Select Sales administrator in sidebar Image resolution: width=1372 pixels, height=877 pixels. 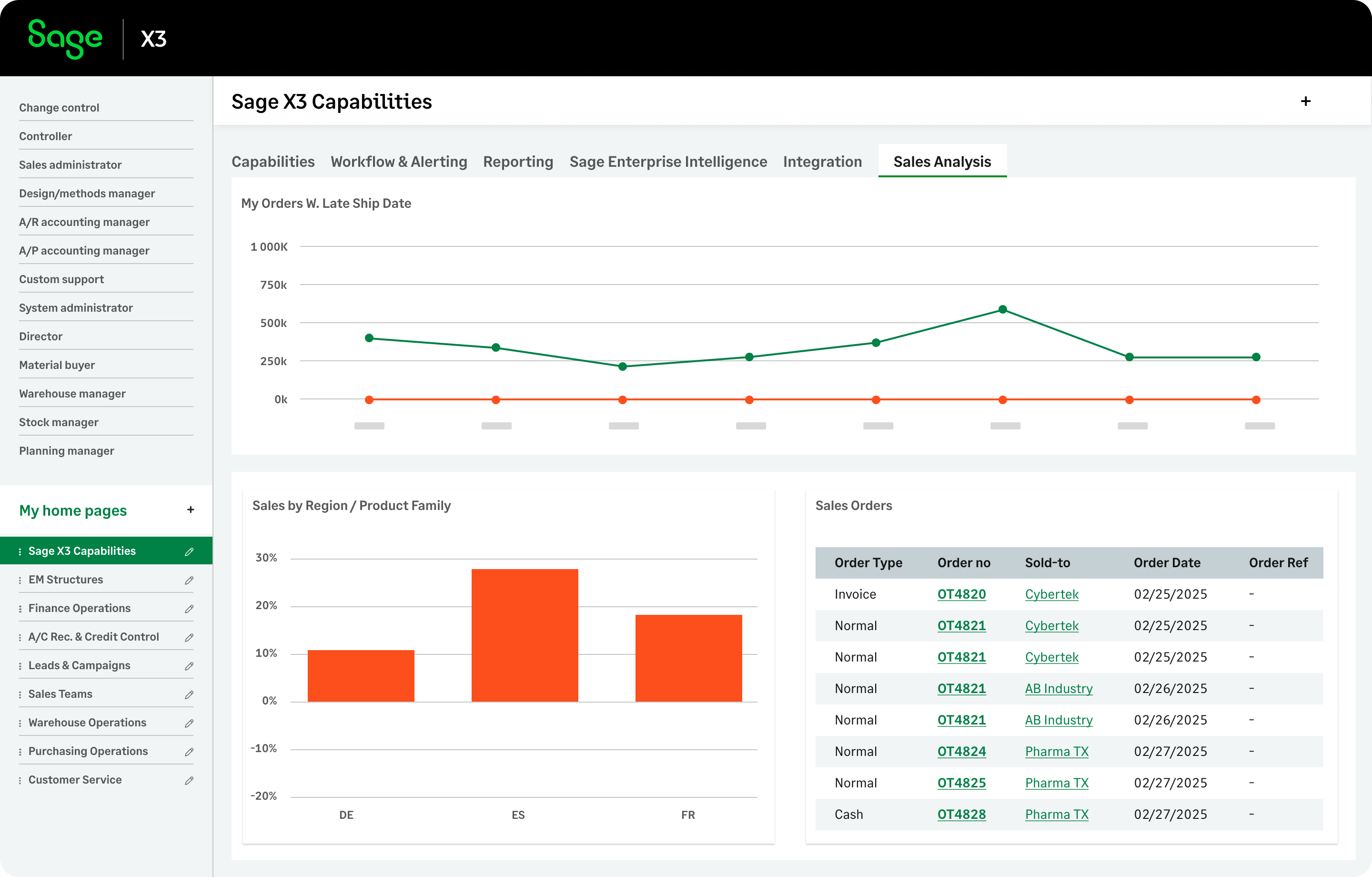pos(70,165)
